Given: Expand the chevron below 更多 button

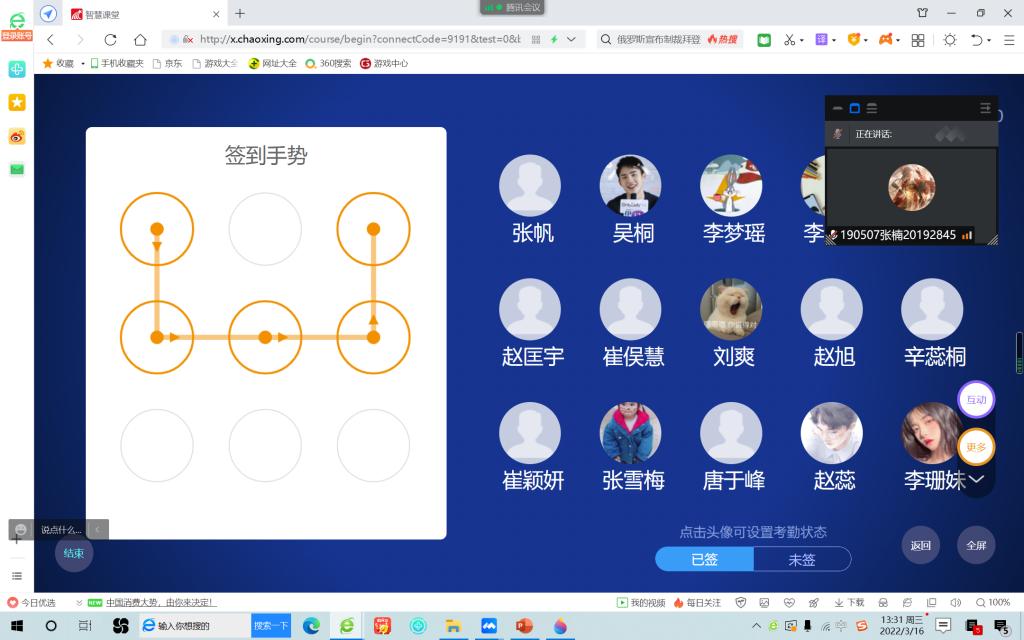Looking at the screenshot, I should 976,480.
